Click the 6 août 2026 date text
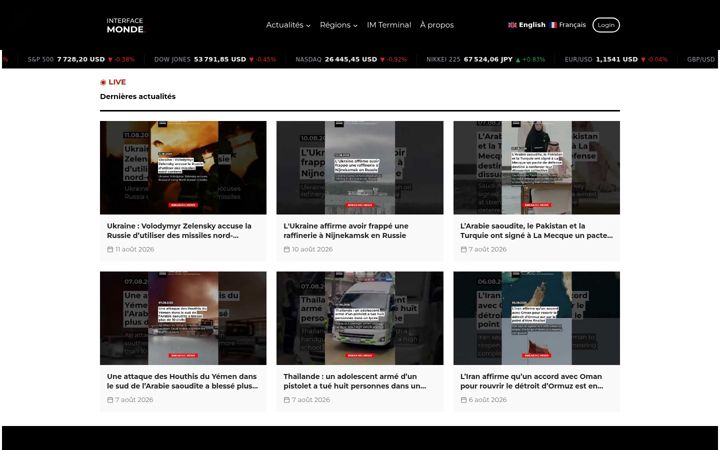Screen dimensions: 720x450 point(488,400)
